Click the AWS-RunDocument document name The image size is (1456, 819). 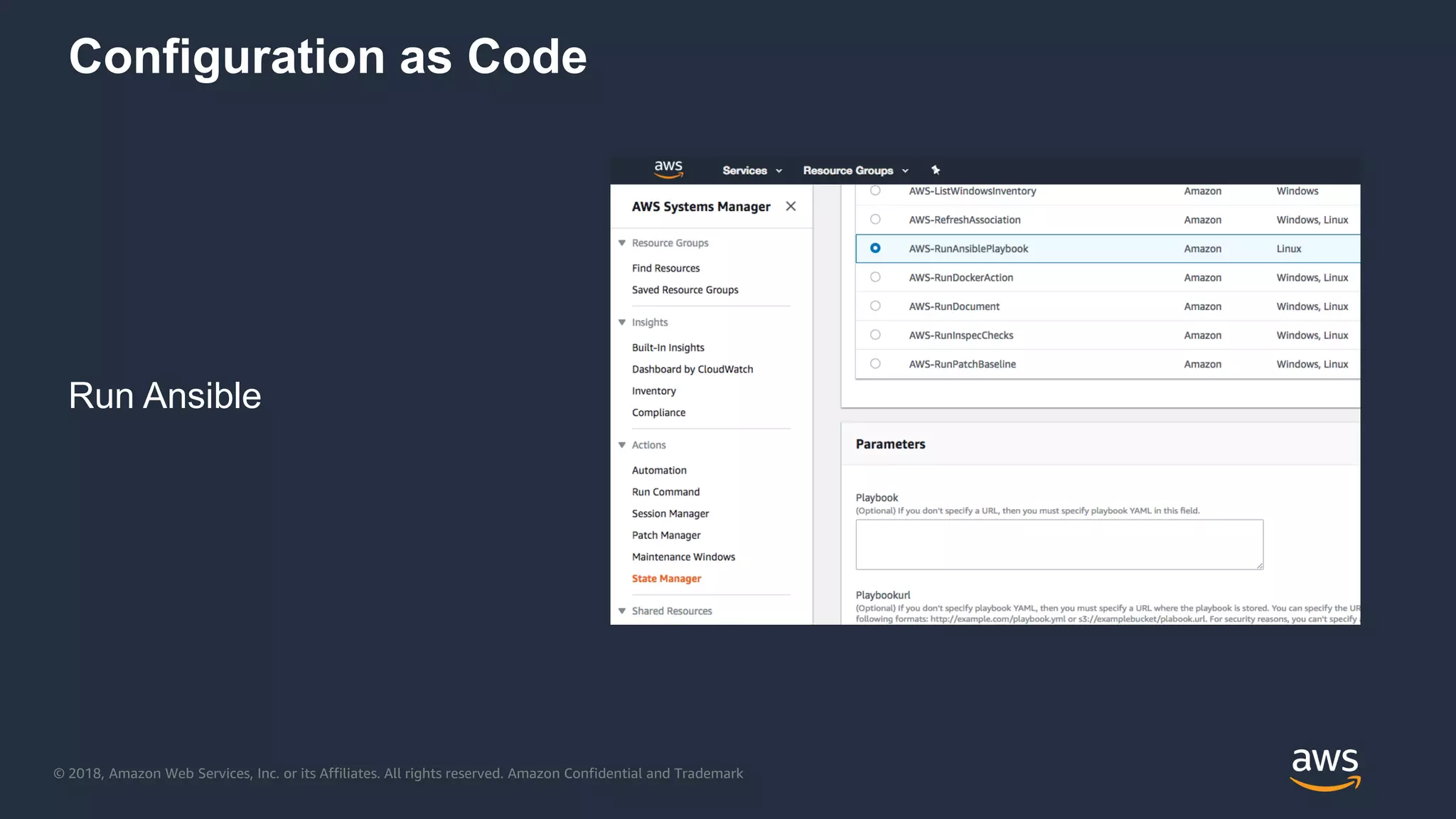(953, 306)
